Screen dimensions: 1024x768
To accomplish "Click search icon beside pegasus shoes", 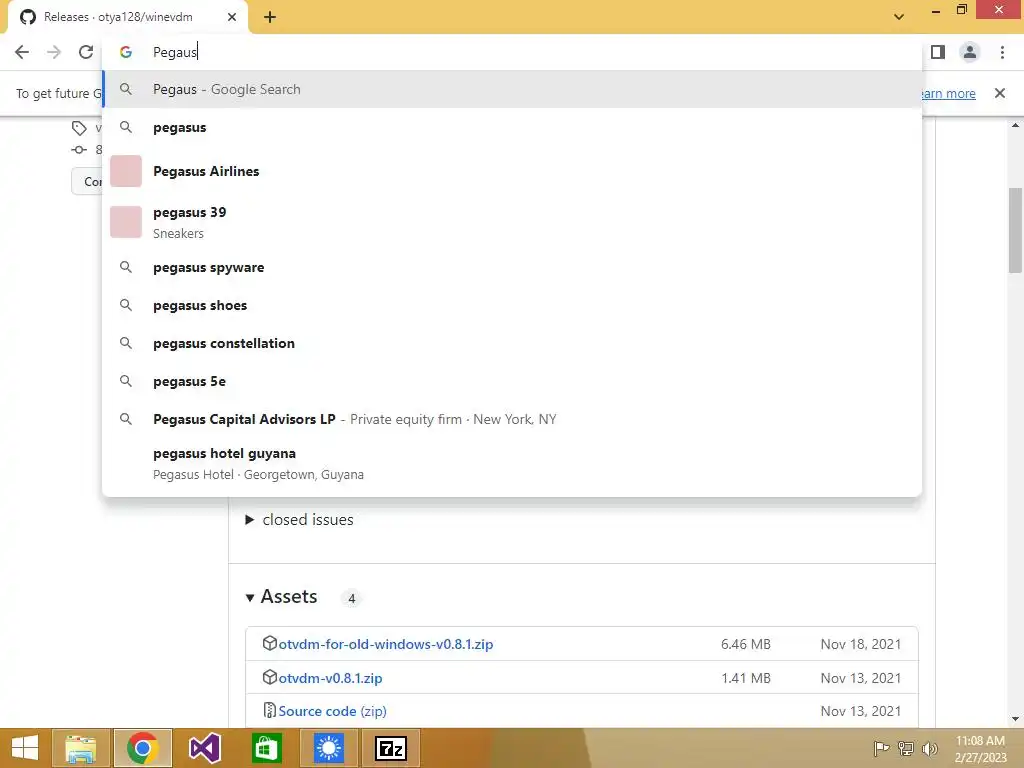I will point(126,305).
